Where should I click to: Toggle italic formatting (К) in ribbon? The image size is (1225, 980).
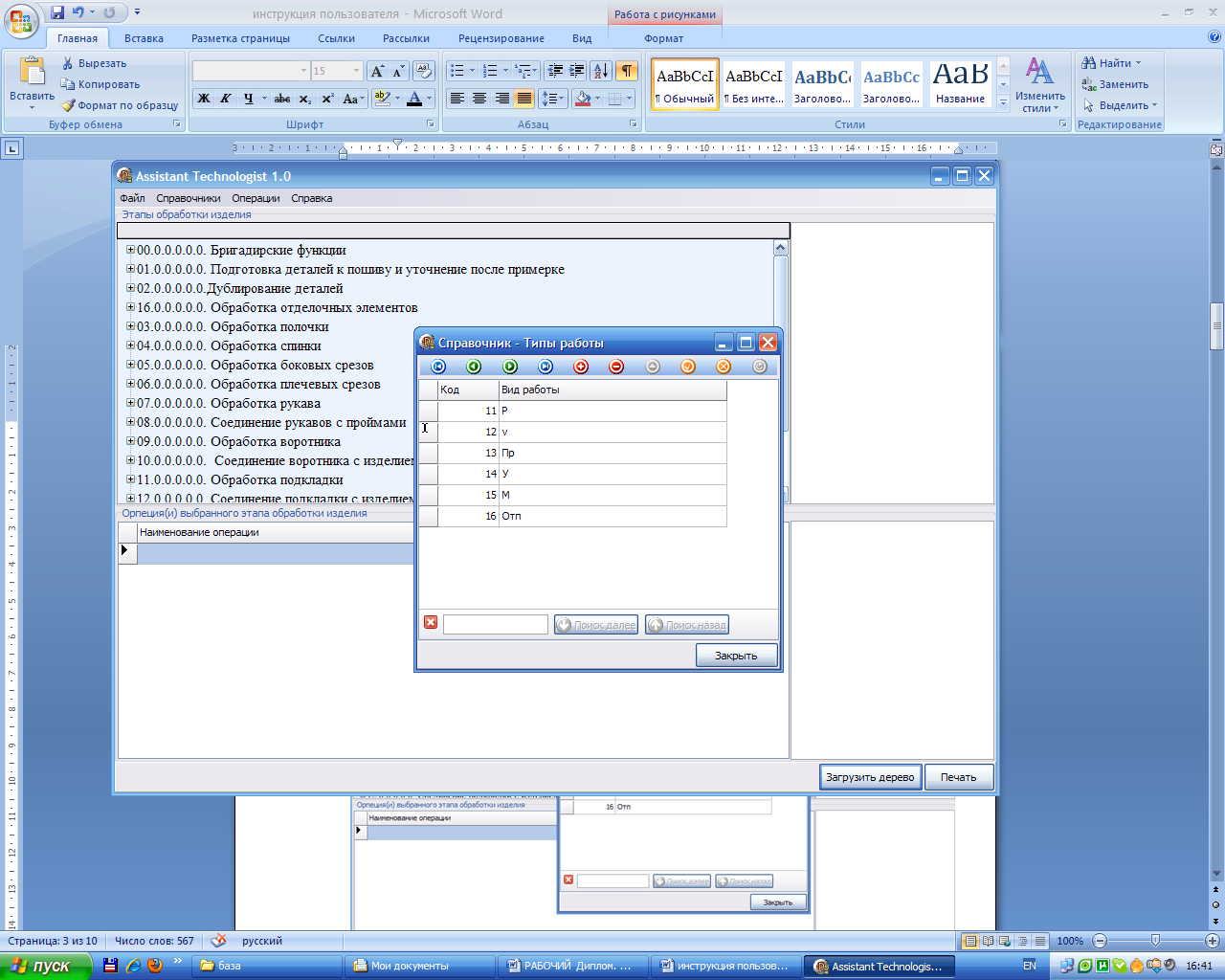pyautogui.click(x=226, y=99)
